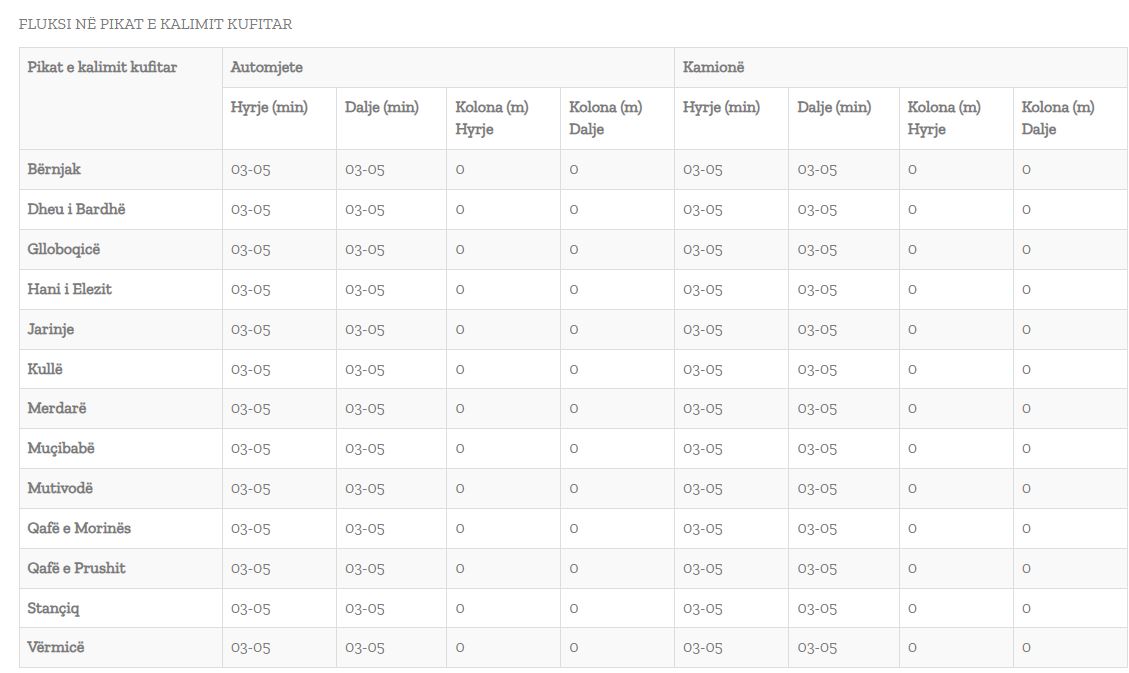Click the page title Fluksi në pikat e kalimit kufitar
1129x673 pixels.
155,24
